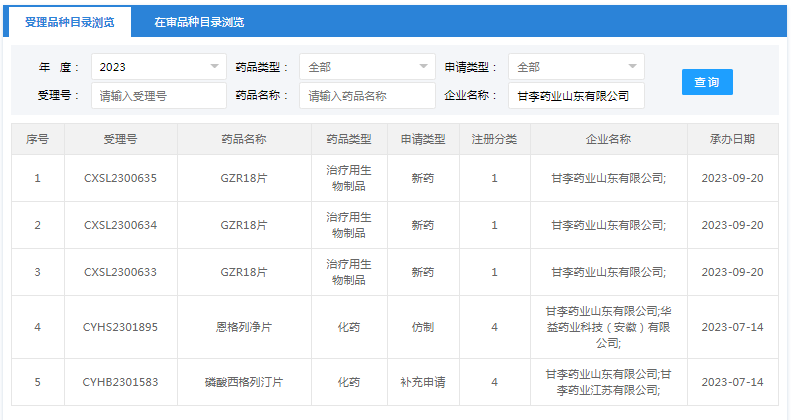
Task: Click 新药 in row CXSL2300634
Action: (423, 225)
